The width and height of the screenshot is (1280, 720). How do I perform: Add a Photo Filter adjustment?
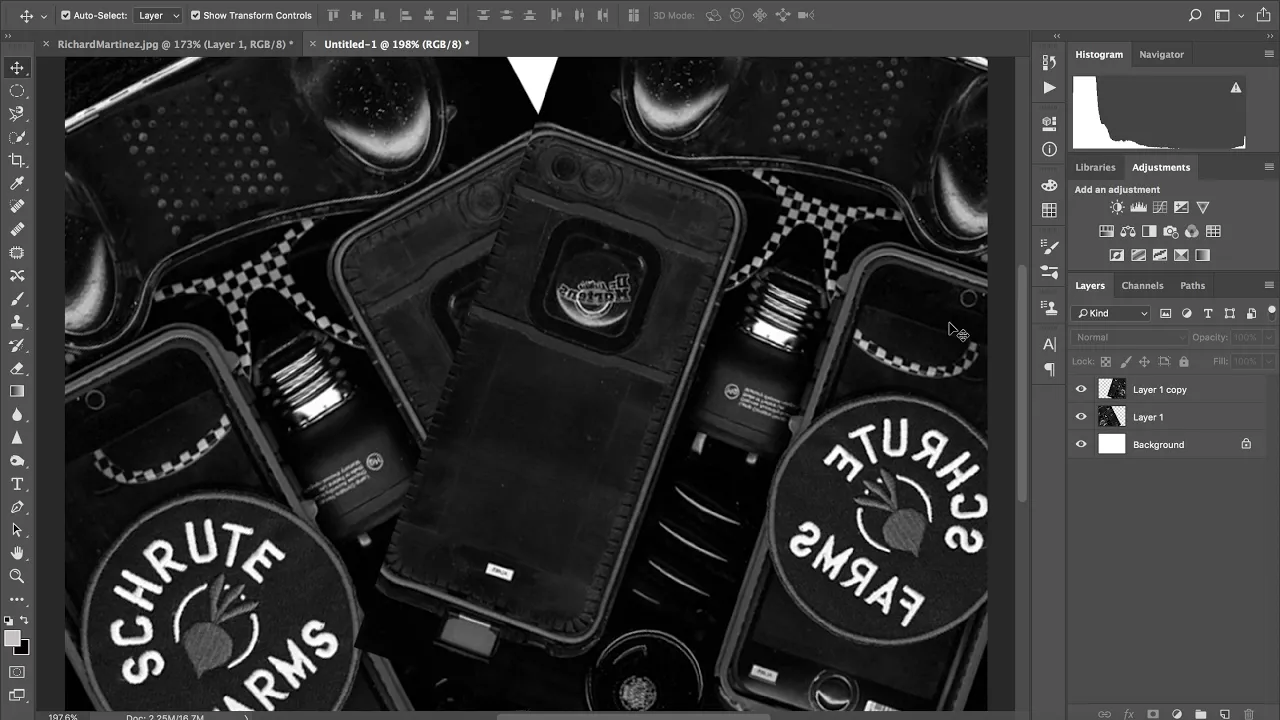(1170, 231)
